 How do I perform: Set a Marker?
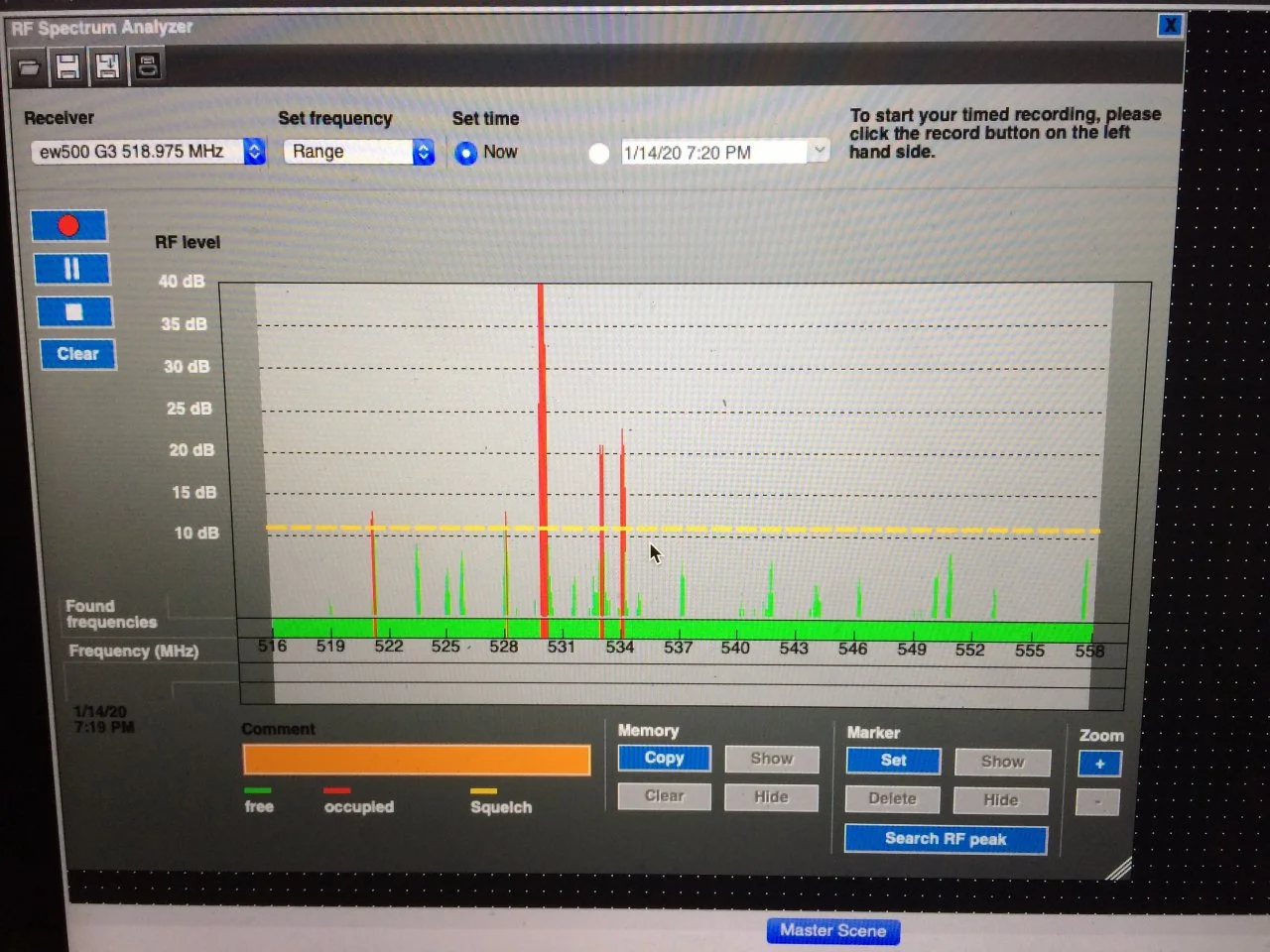click(x=893, y=761)
